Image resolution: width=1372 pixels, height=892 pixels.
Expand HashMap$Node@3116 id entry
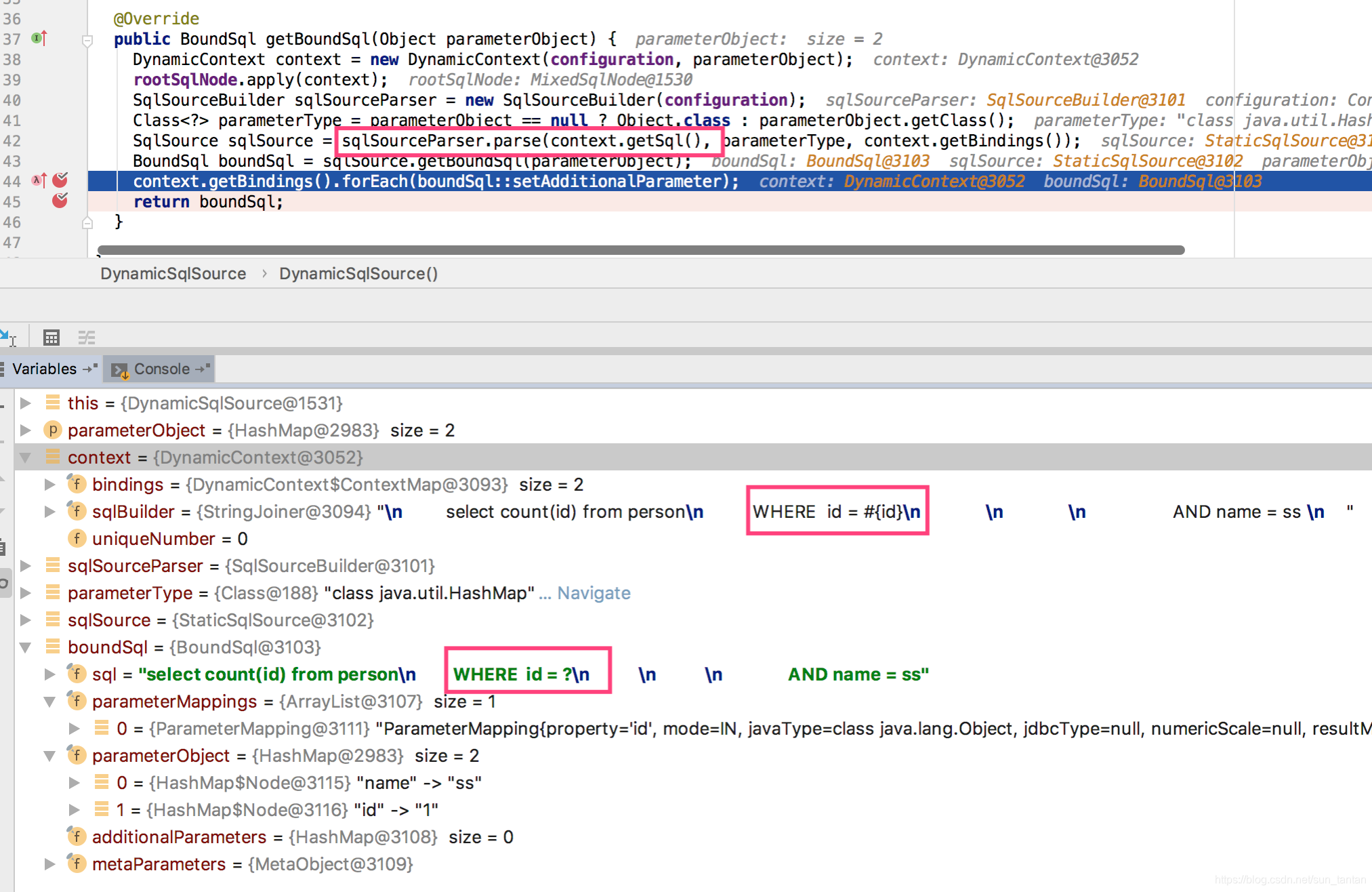pos(75,810)
